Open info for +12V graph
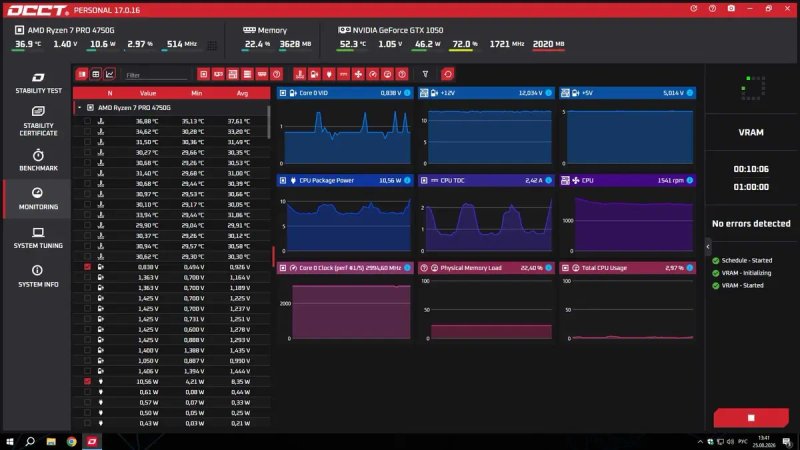 (x=548, y=93)
